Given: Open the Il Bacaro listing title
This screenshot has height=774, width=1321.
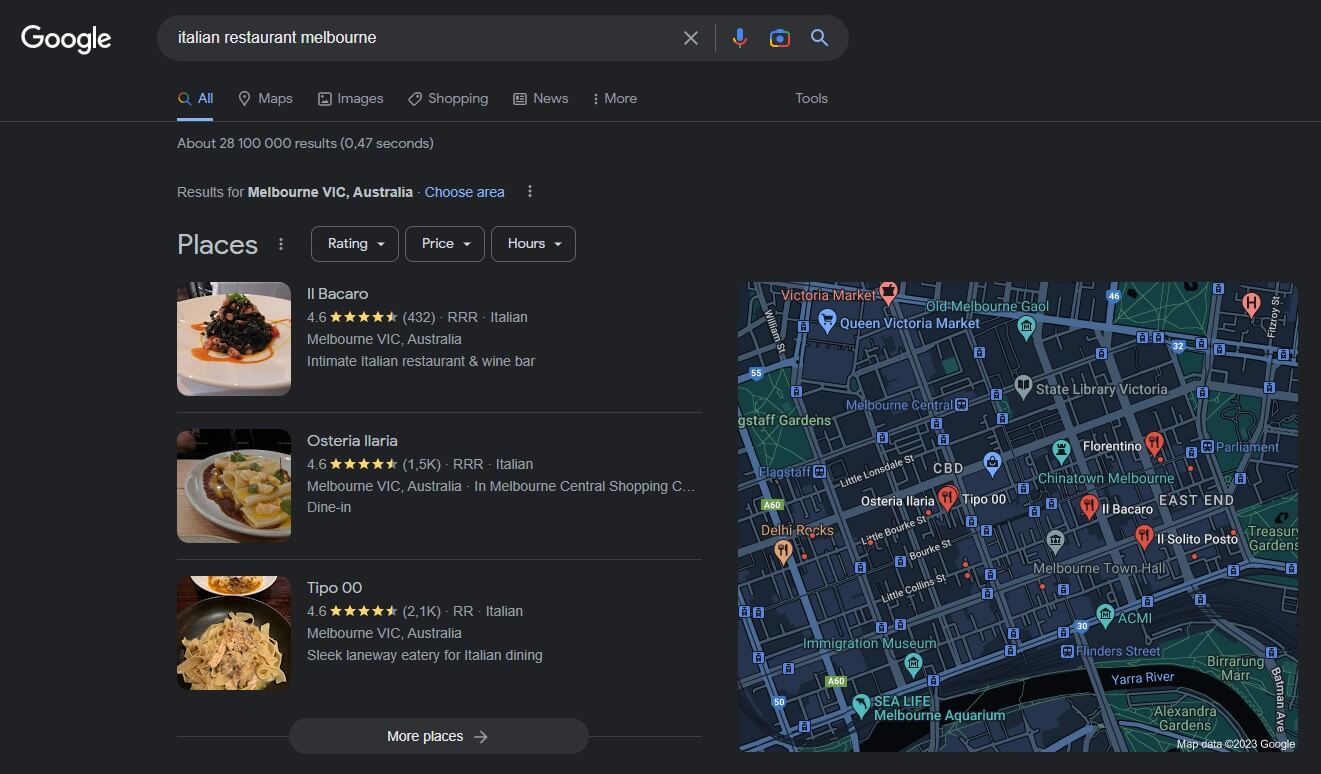Looking at the screenshot, I should pyautogui.click(x=337, y=294).
